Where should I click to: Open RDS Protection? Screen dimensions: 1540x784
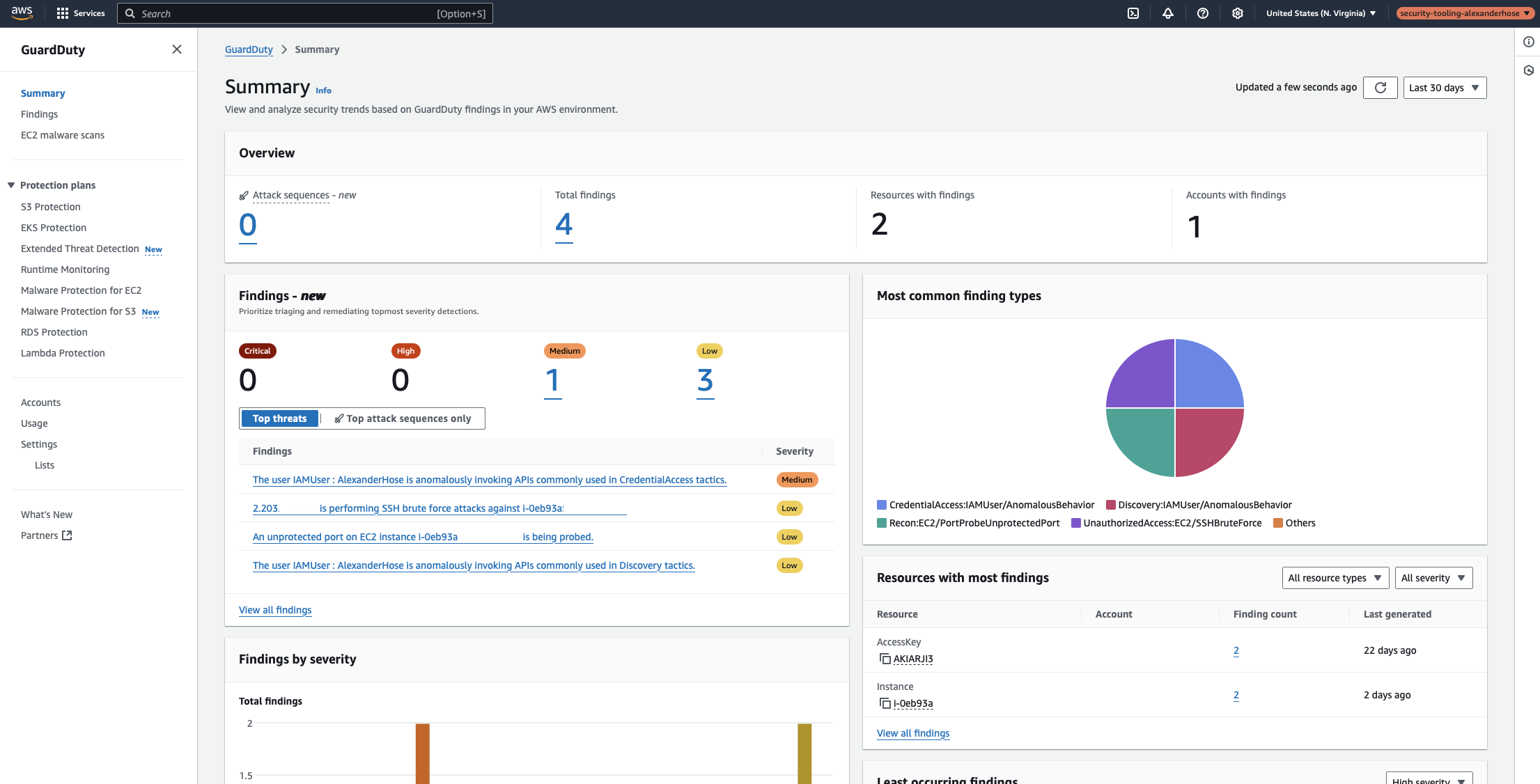pyautogui.click(x=54, y=332)
